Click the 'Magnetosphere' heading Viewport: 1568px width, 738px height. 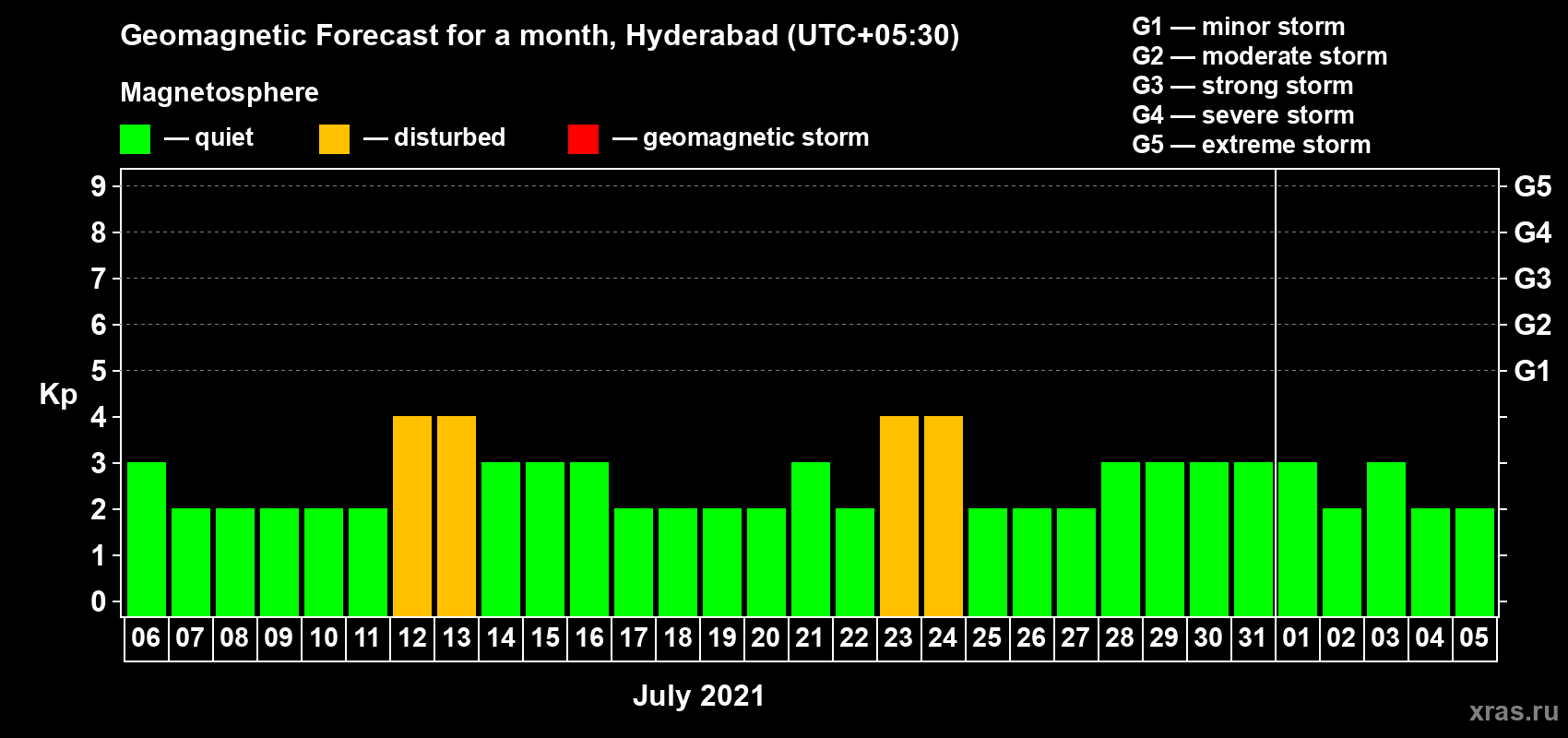[x=220, y=92]
